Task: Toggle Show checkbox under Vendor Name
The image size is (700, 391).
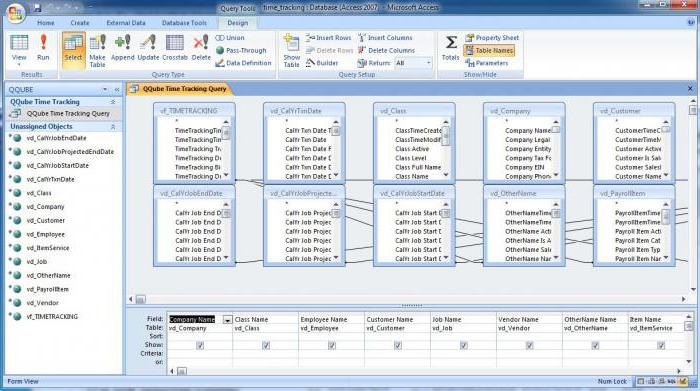Action: click(529, 345)
